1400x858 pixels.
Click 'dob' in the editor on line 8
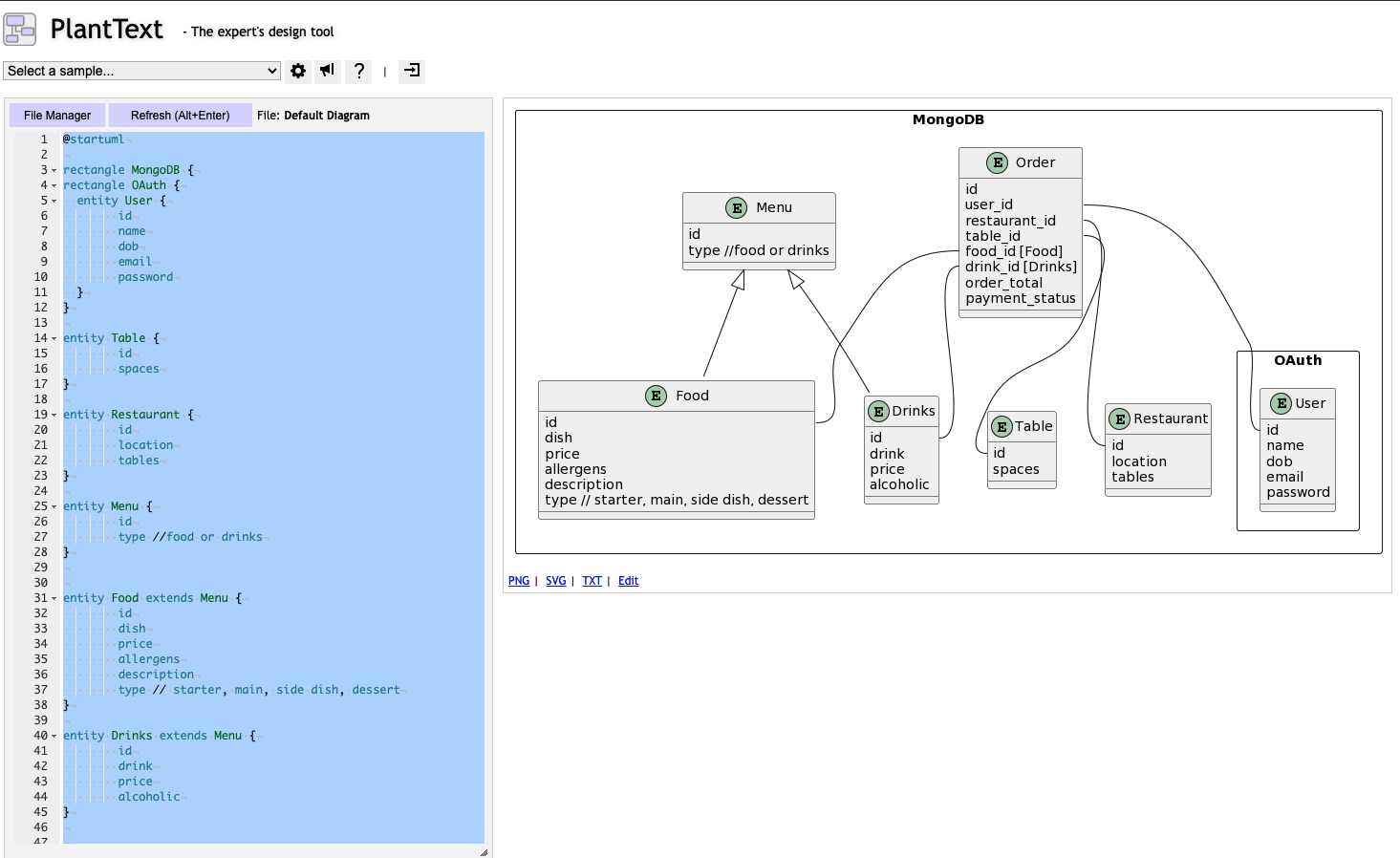click(x=129, y=247)
